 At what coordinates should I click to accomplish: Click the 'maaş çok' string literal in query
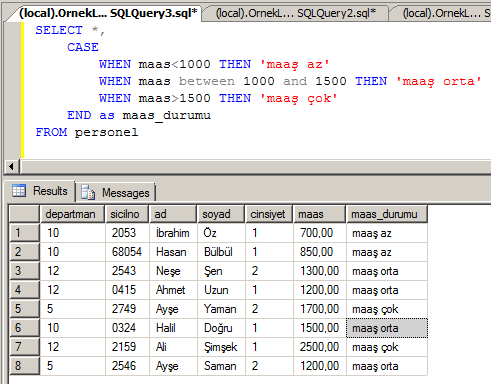click(x=299, y=98)
